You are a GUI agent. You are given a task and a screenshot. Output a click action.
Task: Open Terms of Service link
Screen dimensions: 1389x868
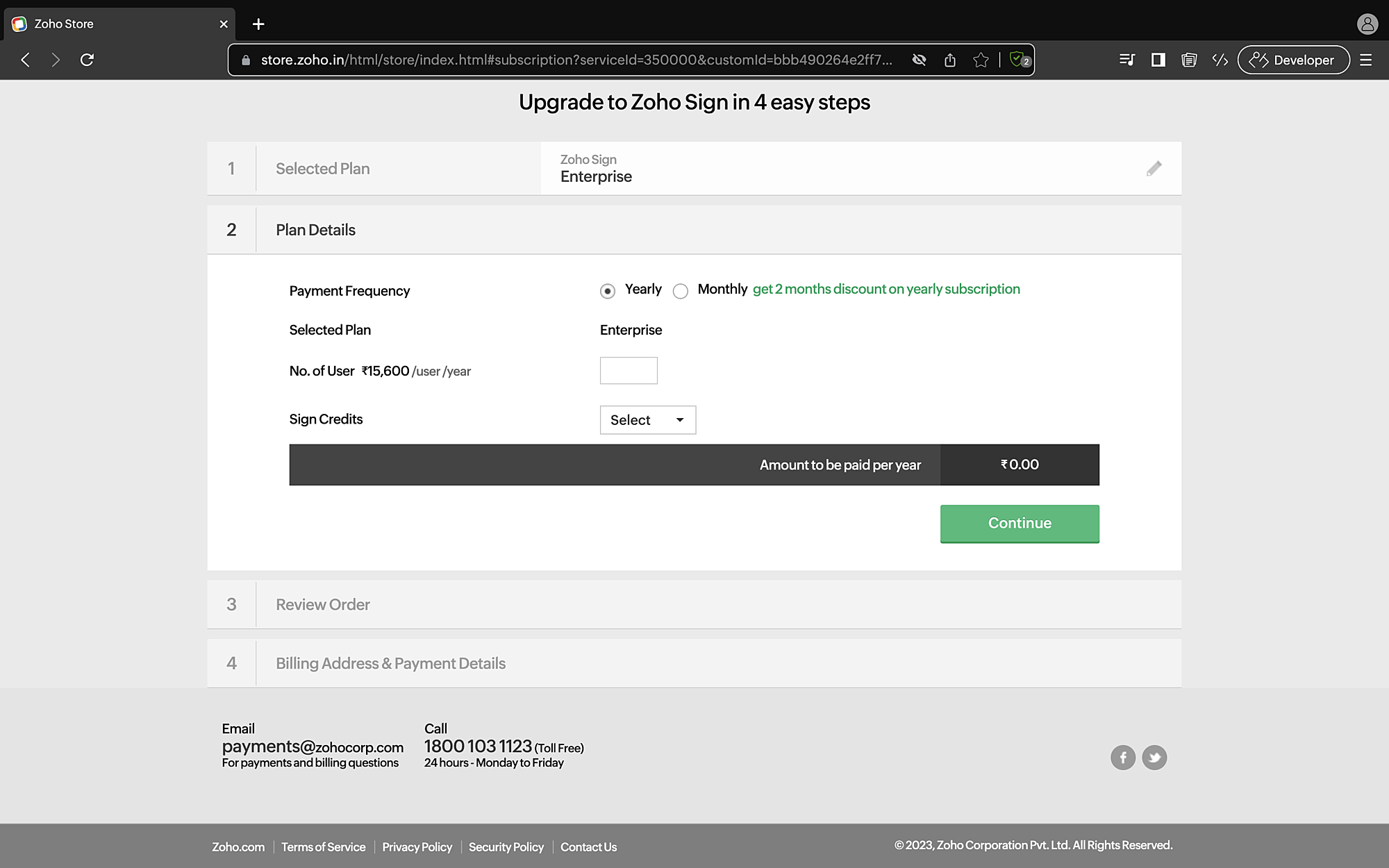click(x=323, y=847)
